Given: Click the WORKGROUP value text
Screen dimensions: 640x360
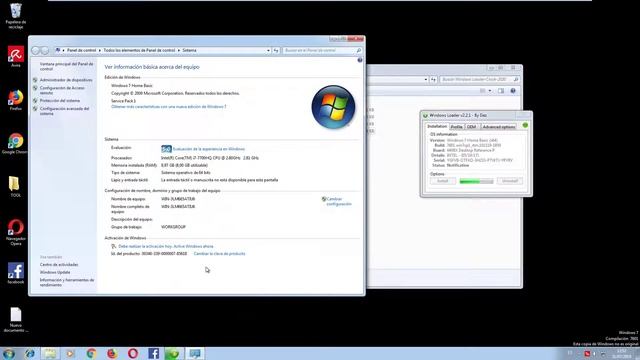Looking at the screenshot, I should point(173,227).
